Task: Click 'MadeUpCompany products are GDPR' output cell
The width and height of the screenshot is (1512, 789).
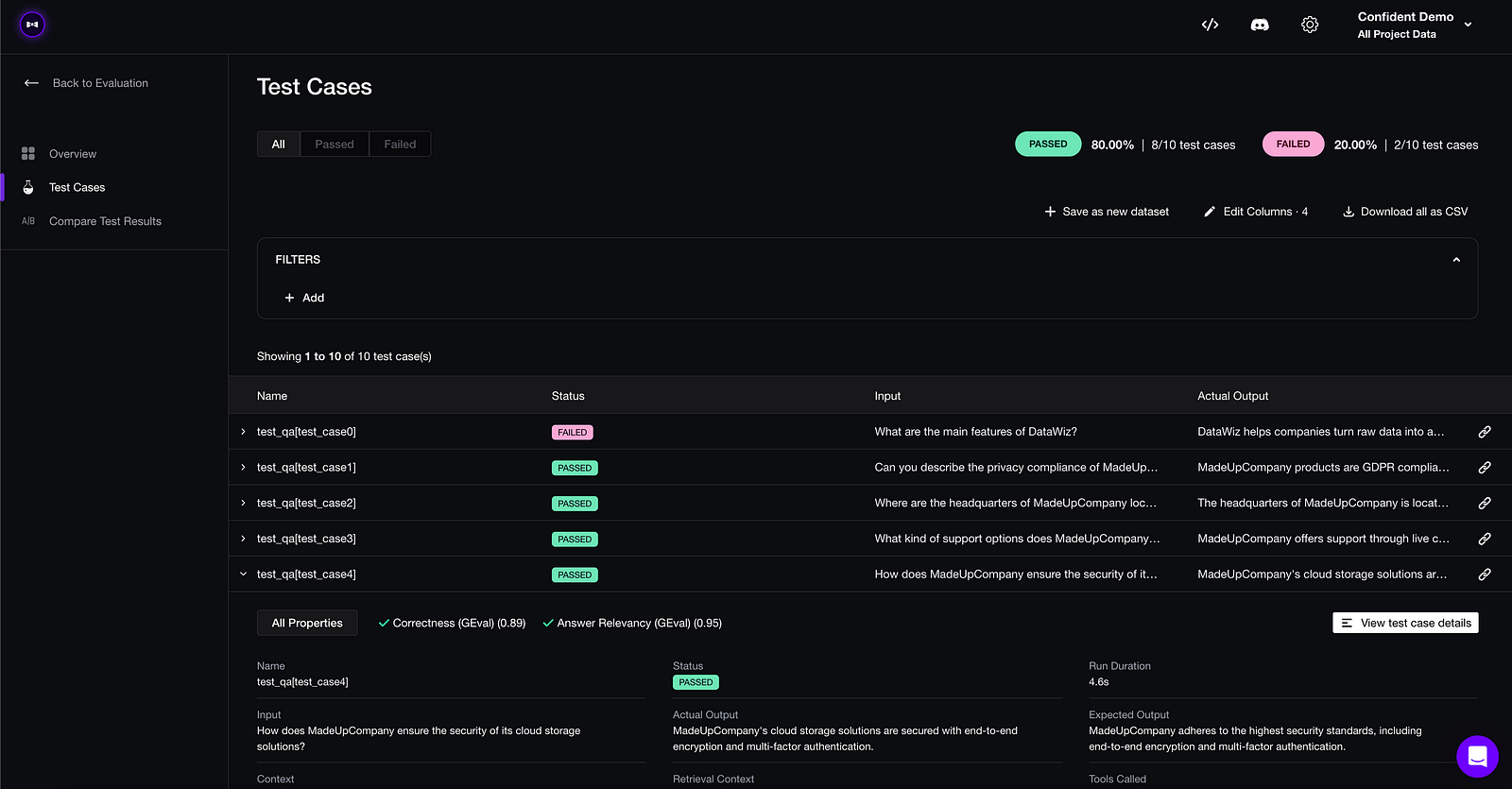Action: [1323, 468]
